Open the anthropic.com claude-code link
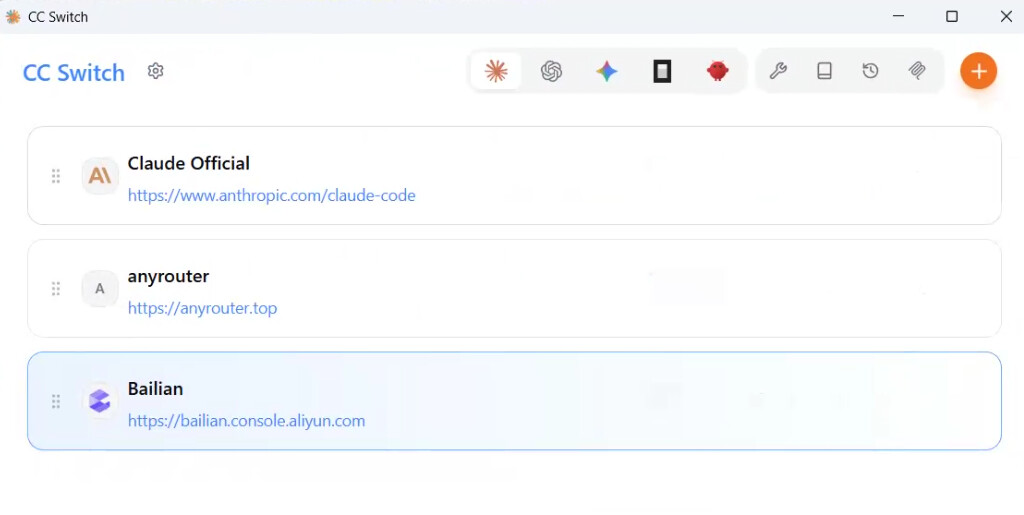The height and width of the screenshot is (515, 1024). (x=272, y=195)
